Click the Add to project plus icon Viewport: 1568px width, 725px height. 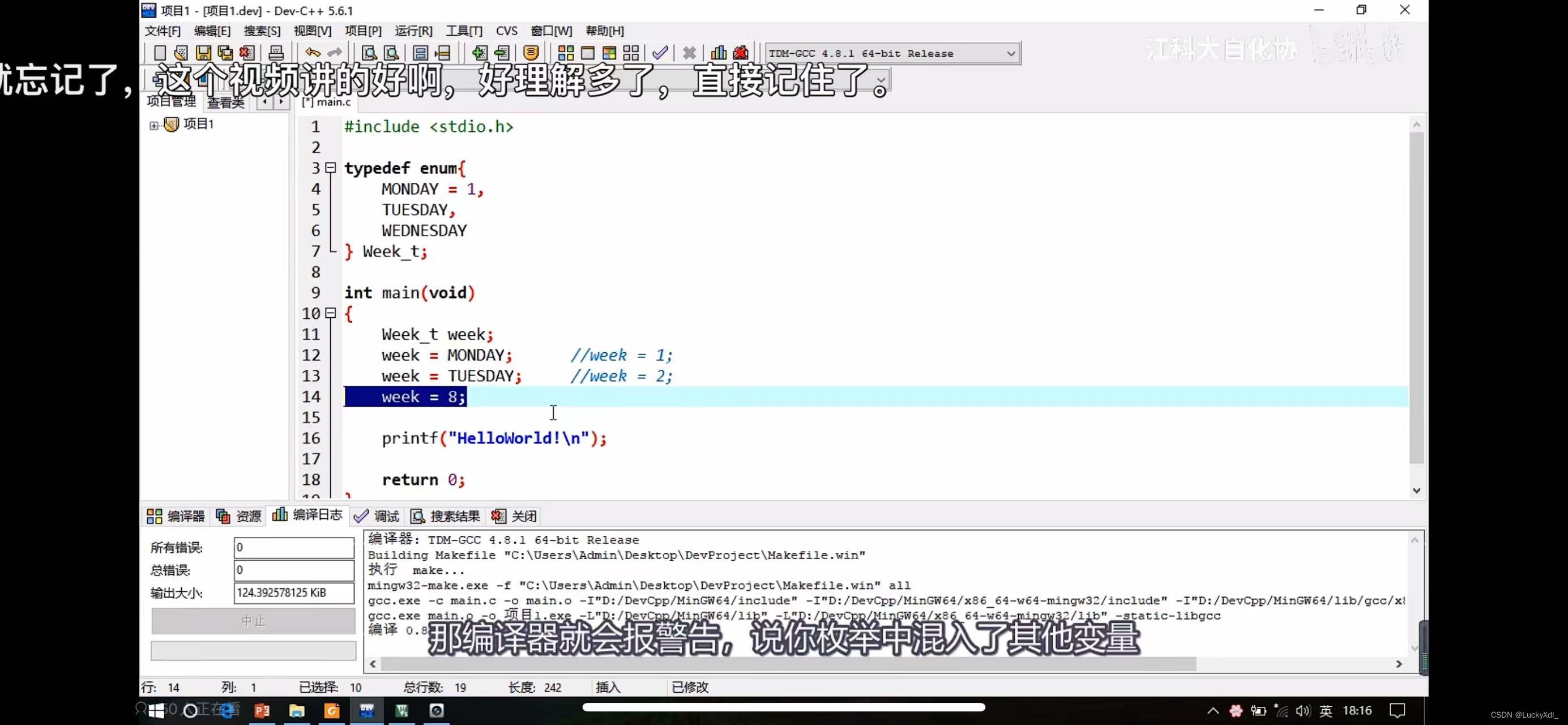click(x=479, y=53)
